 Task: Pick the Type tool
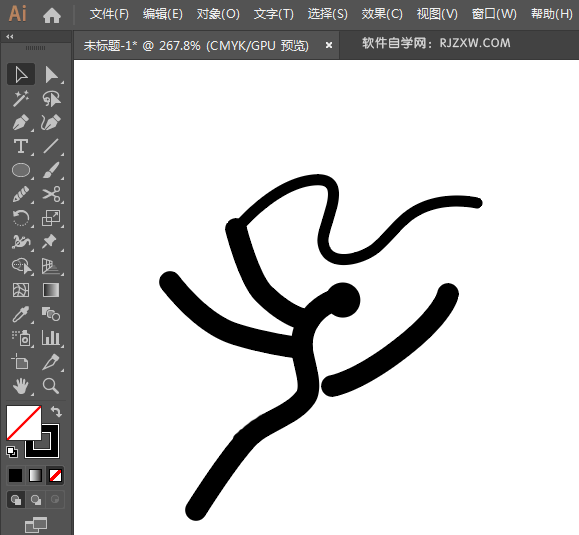pyautogui.click(x=21, y=146)
